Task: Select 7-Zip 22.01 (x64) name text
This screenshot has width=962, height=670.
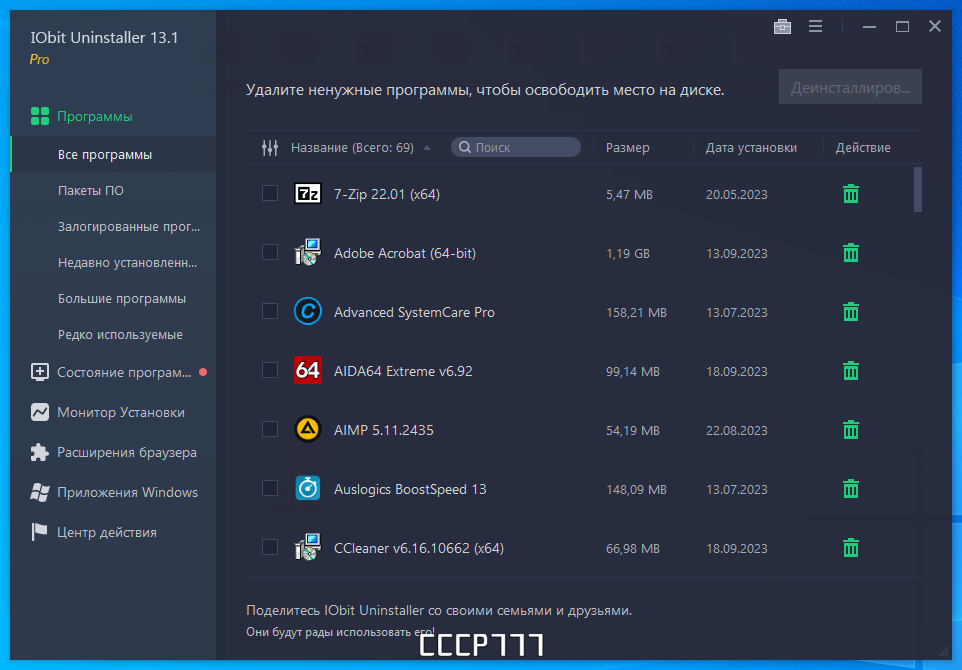Action: coord(387,194)
